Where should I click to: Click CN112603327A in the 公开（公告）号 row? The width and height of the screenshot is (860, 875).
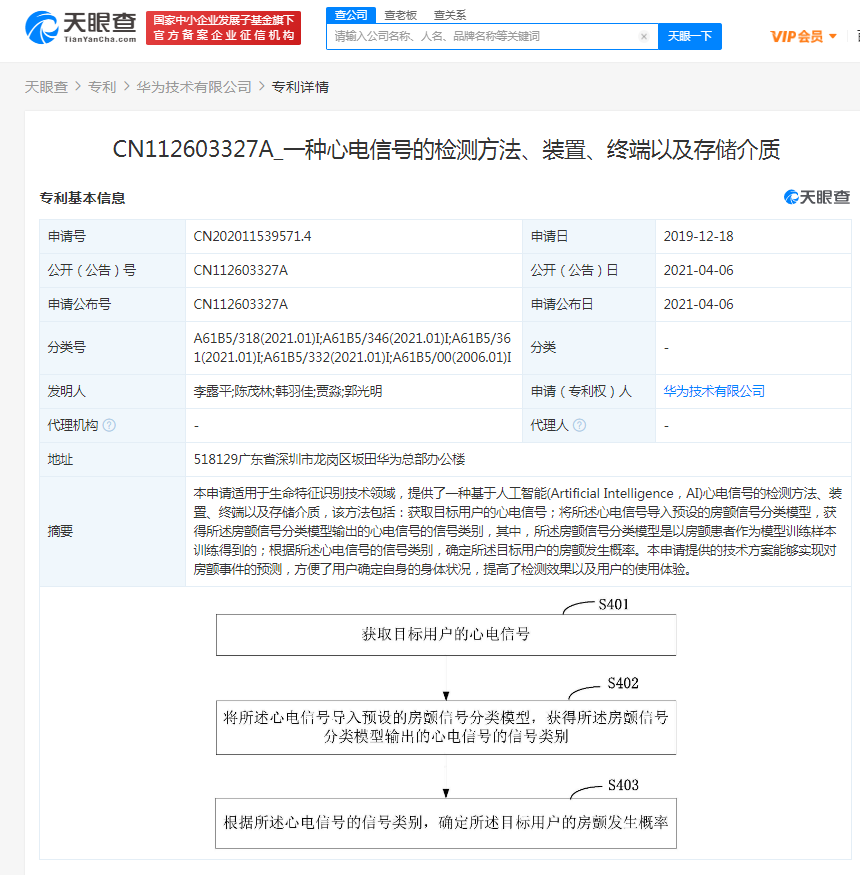241,270
